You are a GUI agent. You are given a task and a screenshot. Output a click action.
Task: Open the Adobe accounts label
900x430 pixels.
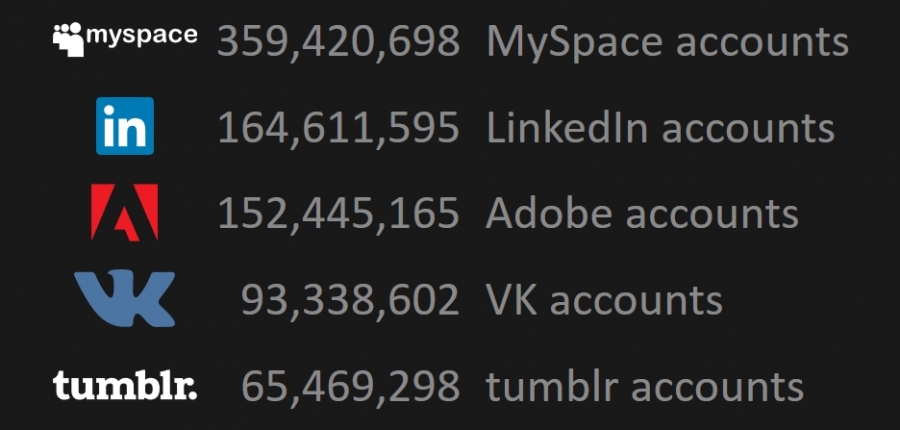642,214
